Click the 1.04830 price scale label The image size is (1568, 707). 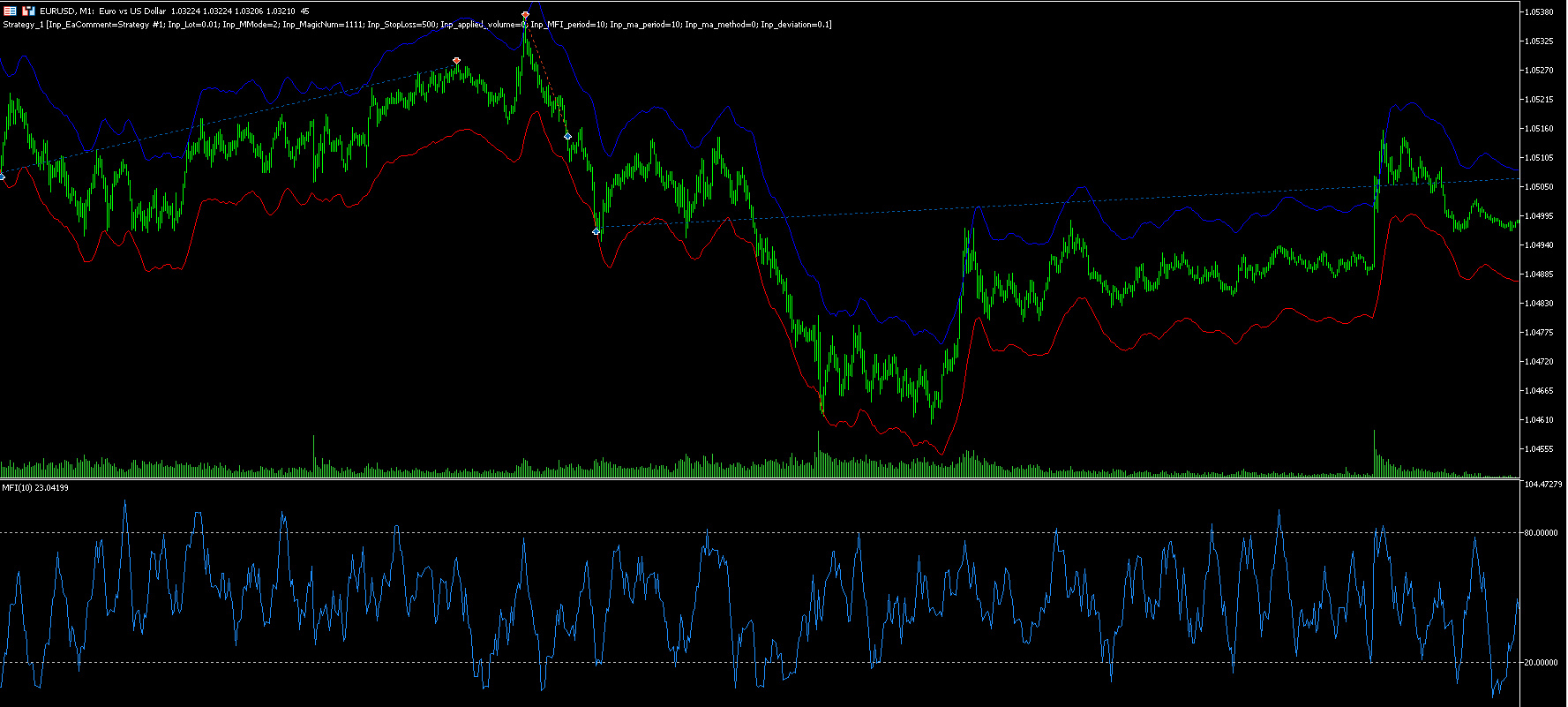1539,304
